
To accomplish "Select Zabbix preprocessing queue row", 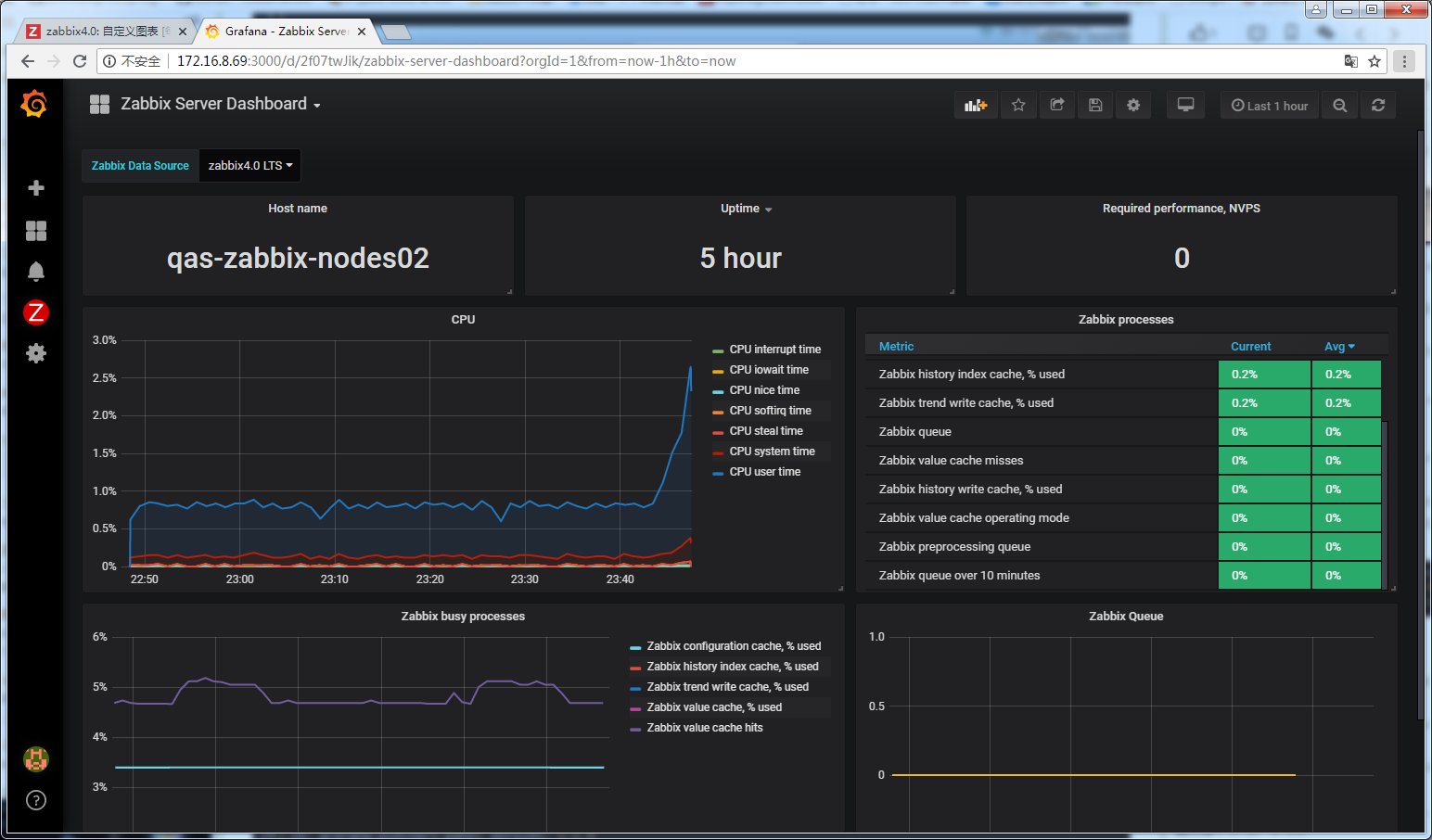I will pos(1123,547).
